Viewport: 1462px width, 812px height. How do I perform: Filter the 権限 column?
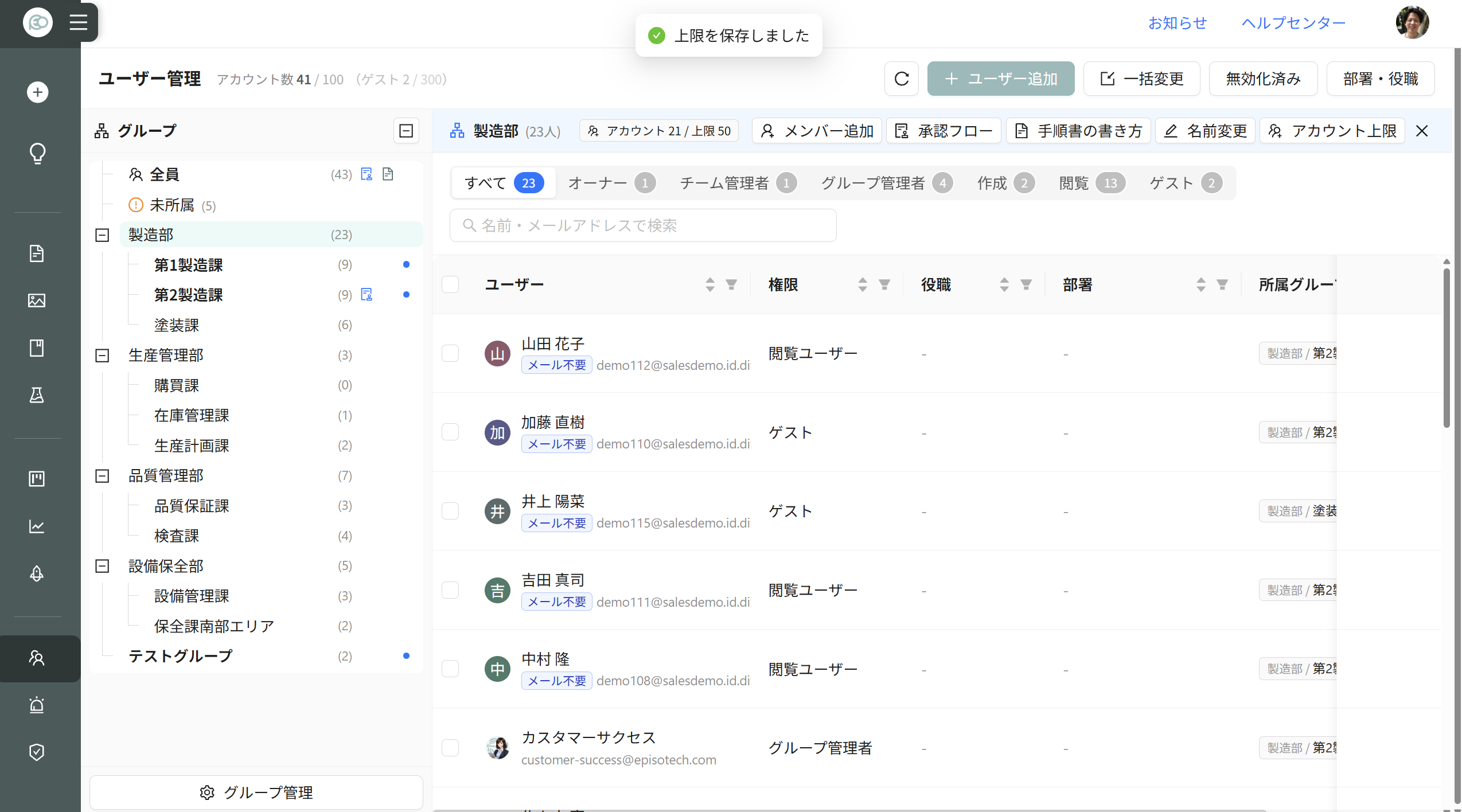pyautogui.click(x=884, y=284)
